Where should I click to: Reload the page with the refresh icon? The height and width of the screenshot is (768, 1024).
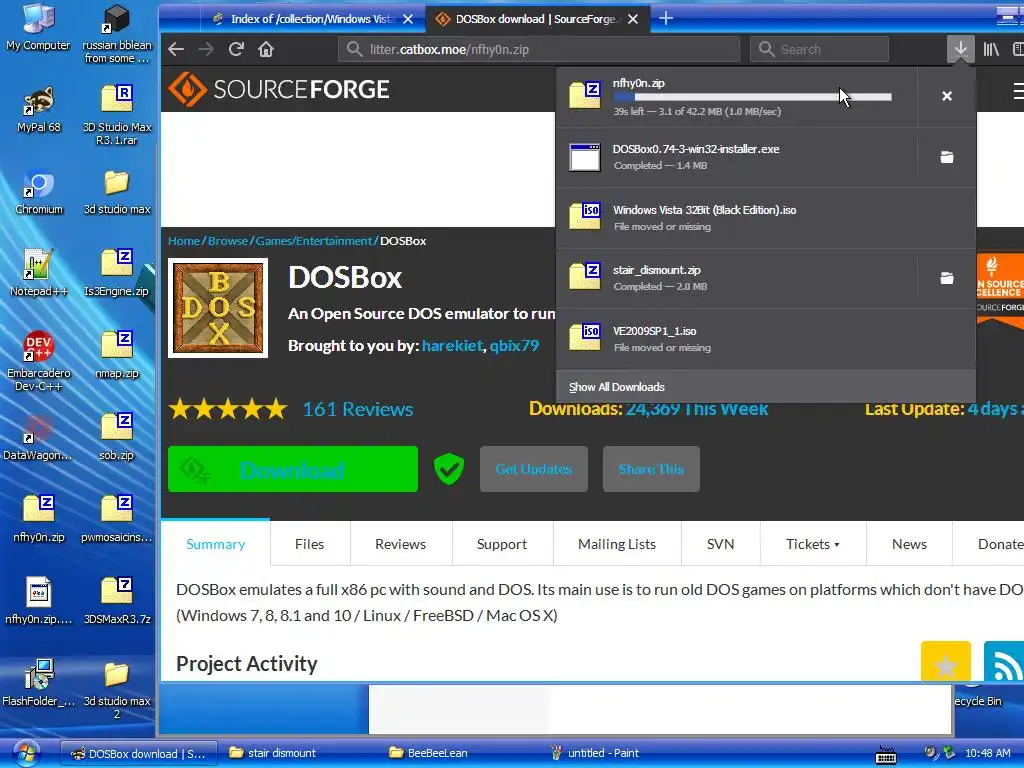pyautogui.click(x=236, y=49)
